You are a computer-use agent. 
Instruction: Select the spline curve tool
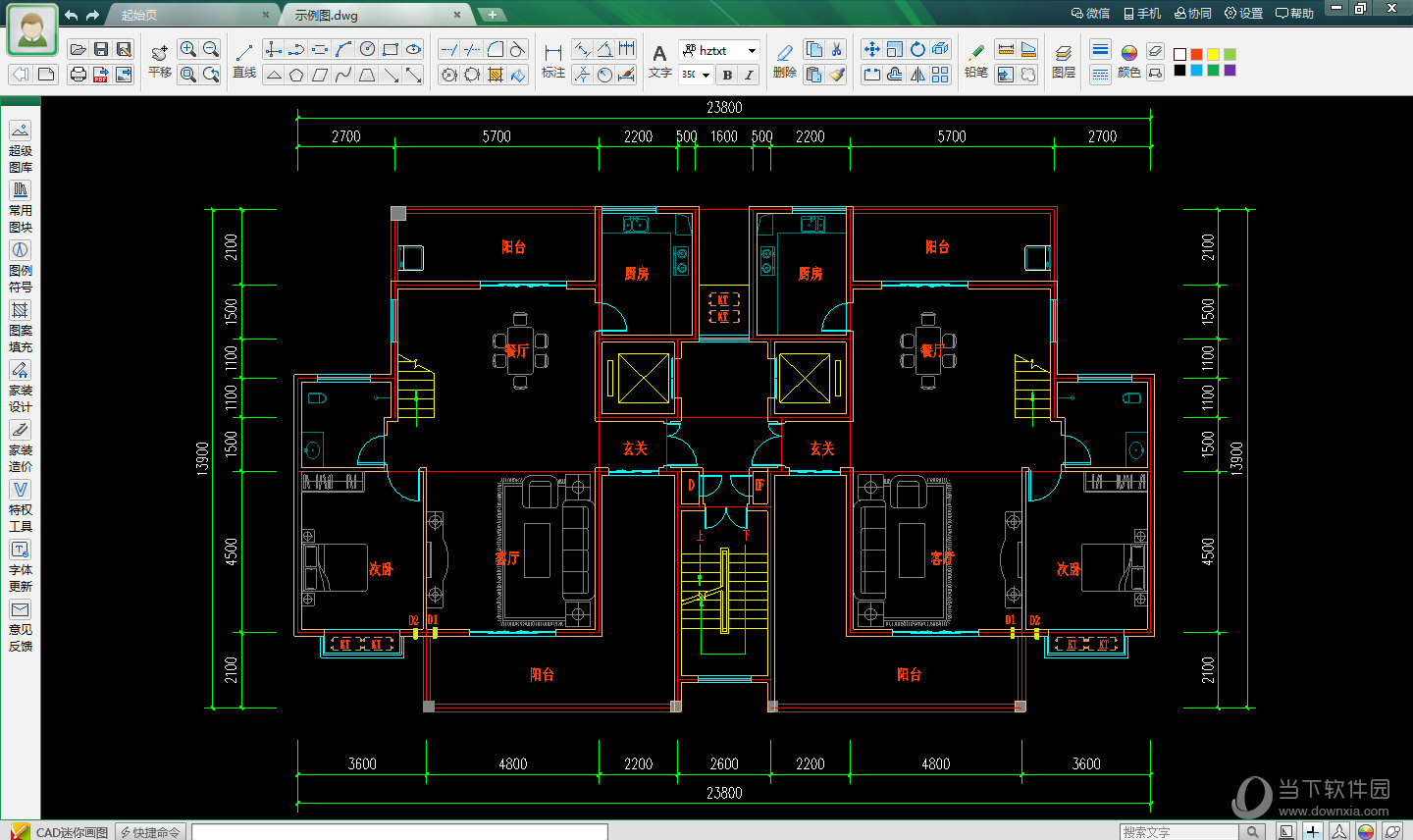[x=343, y=75]
